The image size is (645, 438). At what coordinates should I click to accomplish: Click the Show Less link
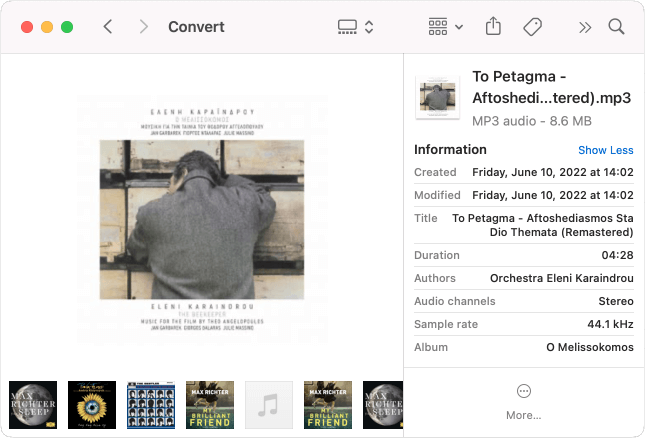click(606, 150)
